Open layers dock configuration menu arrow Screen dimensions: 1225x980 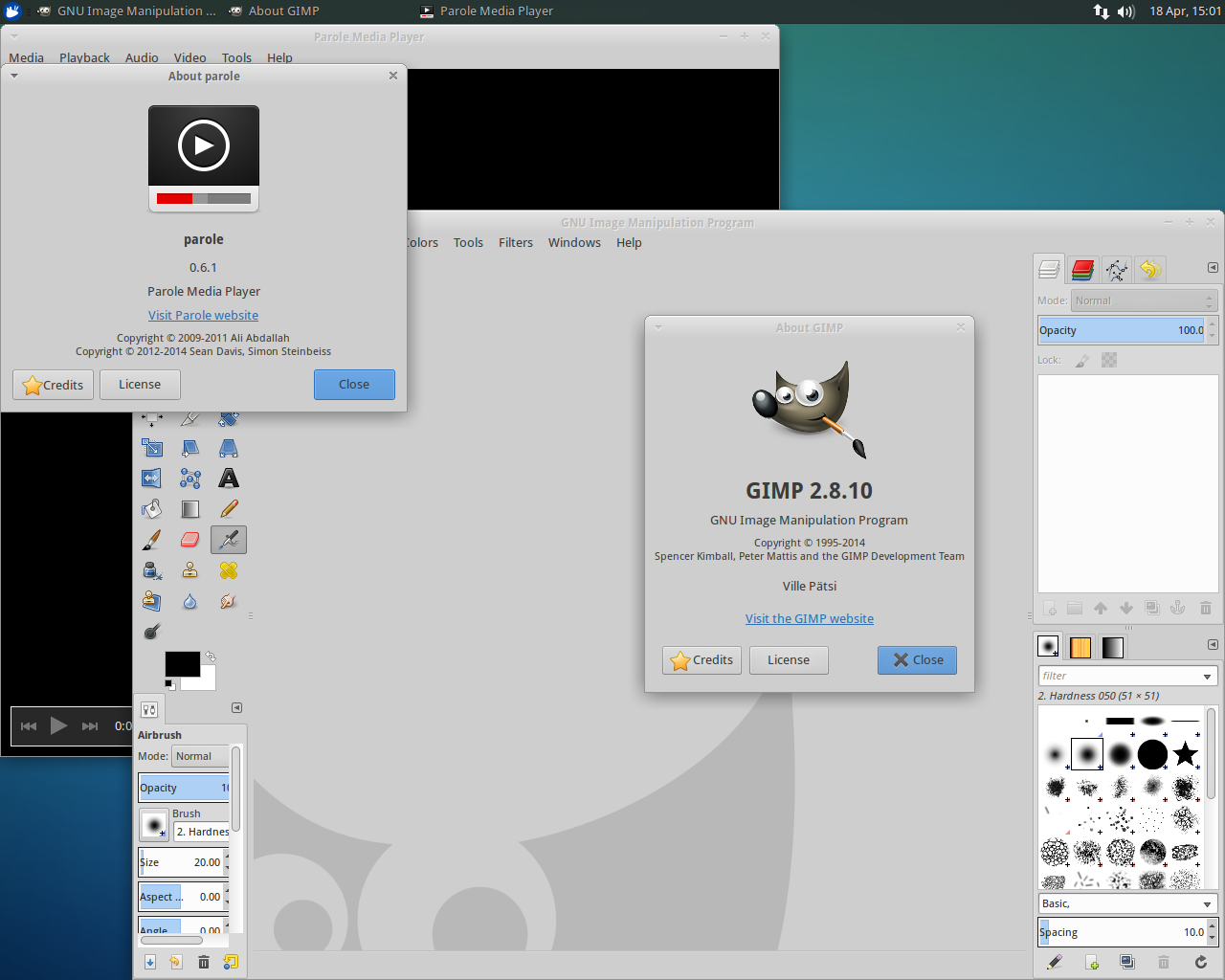coord(1213,268)
